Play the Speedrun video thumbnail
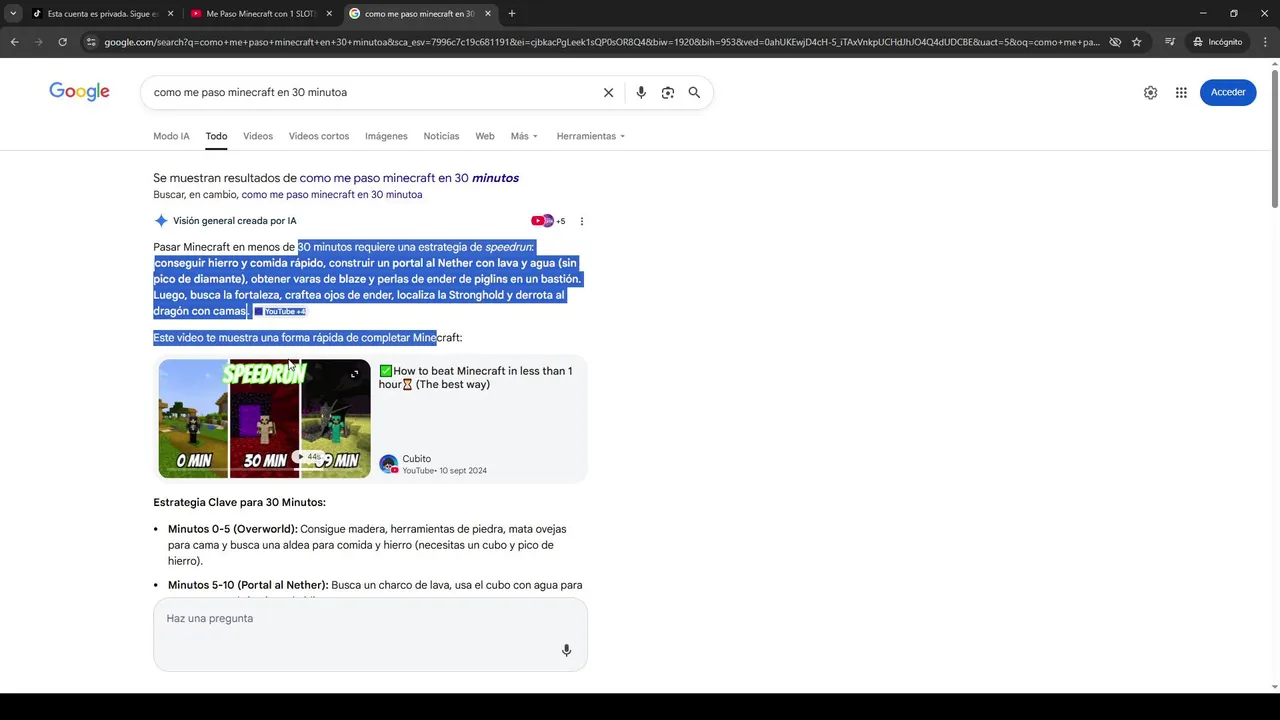1280x720 pixels. point(264,418)
